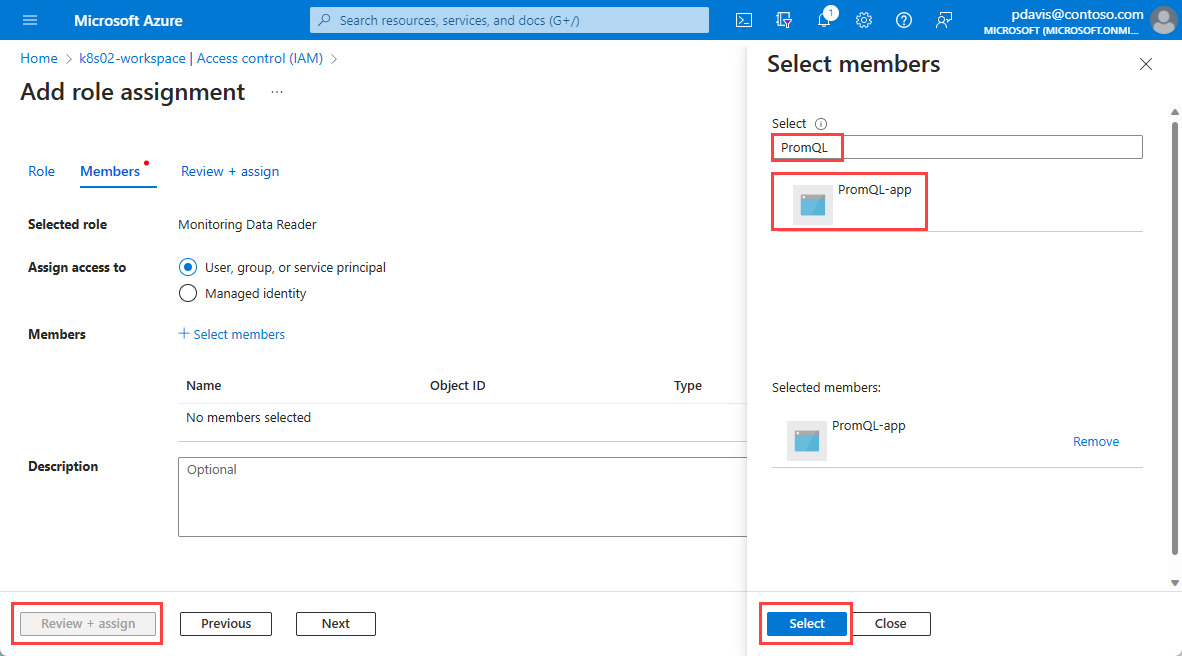This screenshot has height=656, width=1182.
Task: Click the blue Select button
Action: point(806,623)
